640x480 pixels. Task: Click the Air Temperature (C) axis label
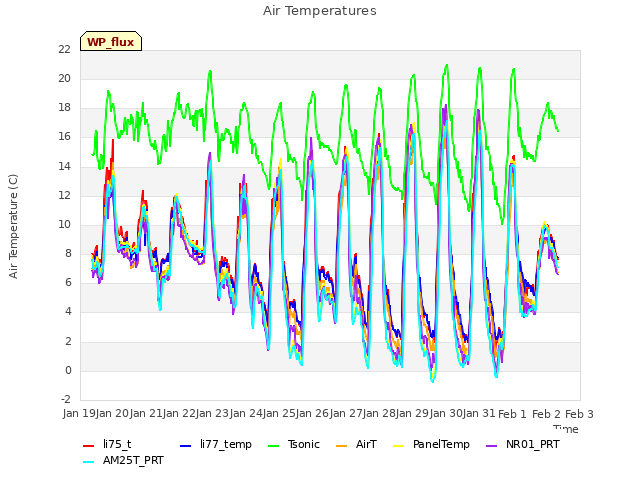tap(13, 227)
